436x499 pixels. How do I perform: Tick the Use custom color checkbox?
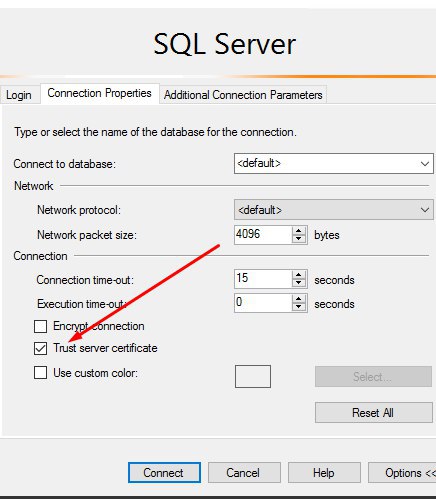[x=40, y=373]
